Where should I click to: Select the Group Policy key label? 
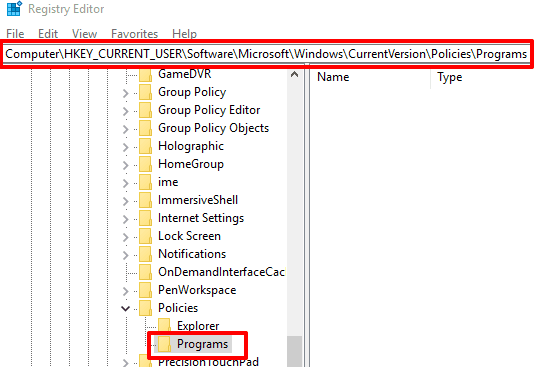point(192,92)
